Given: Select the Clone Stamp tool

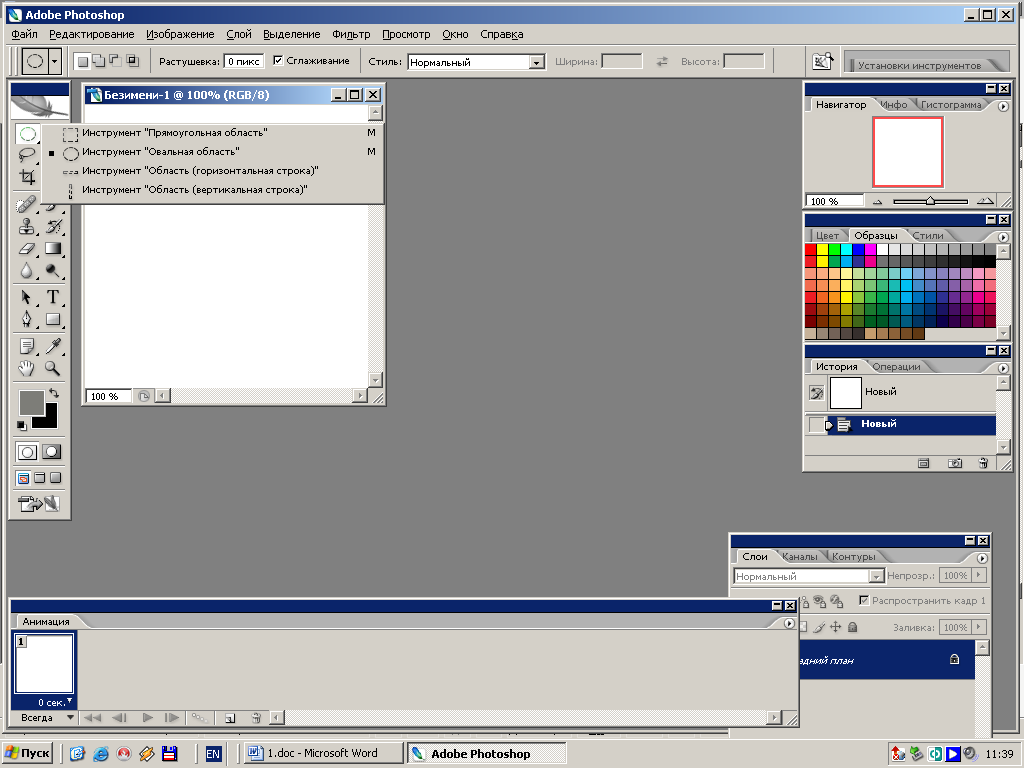Looking at the screenshot, I should click(27, 227).
